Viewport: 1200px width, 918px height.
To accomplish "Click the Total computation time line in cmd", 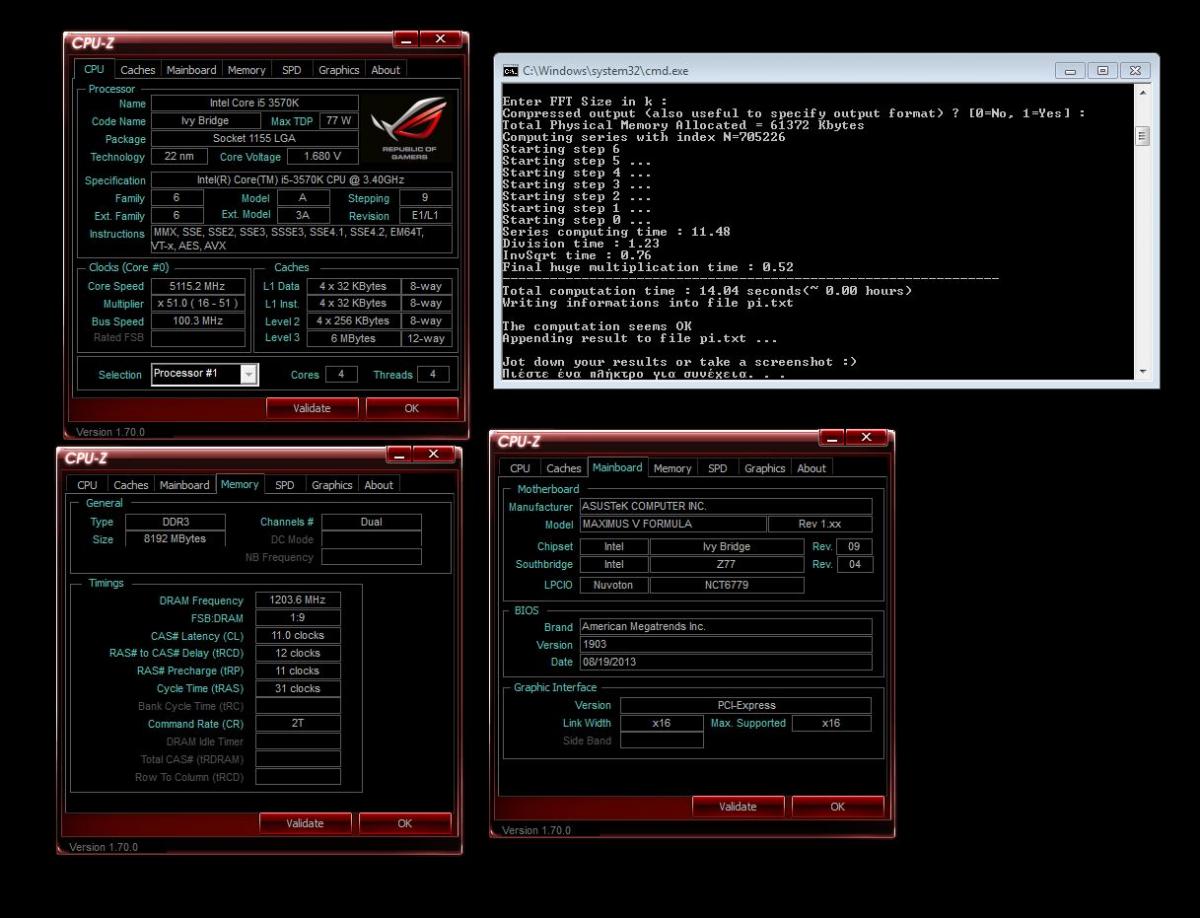I will 707,291.
